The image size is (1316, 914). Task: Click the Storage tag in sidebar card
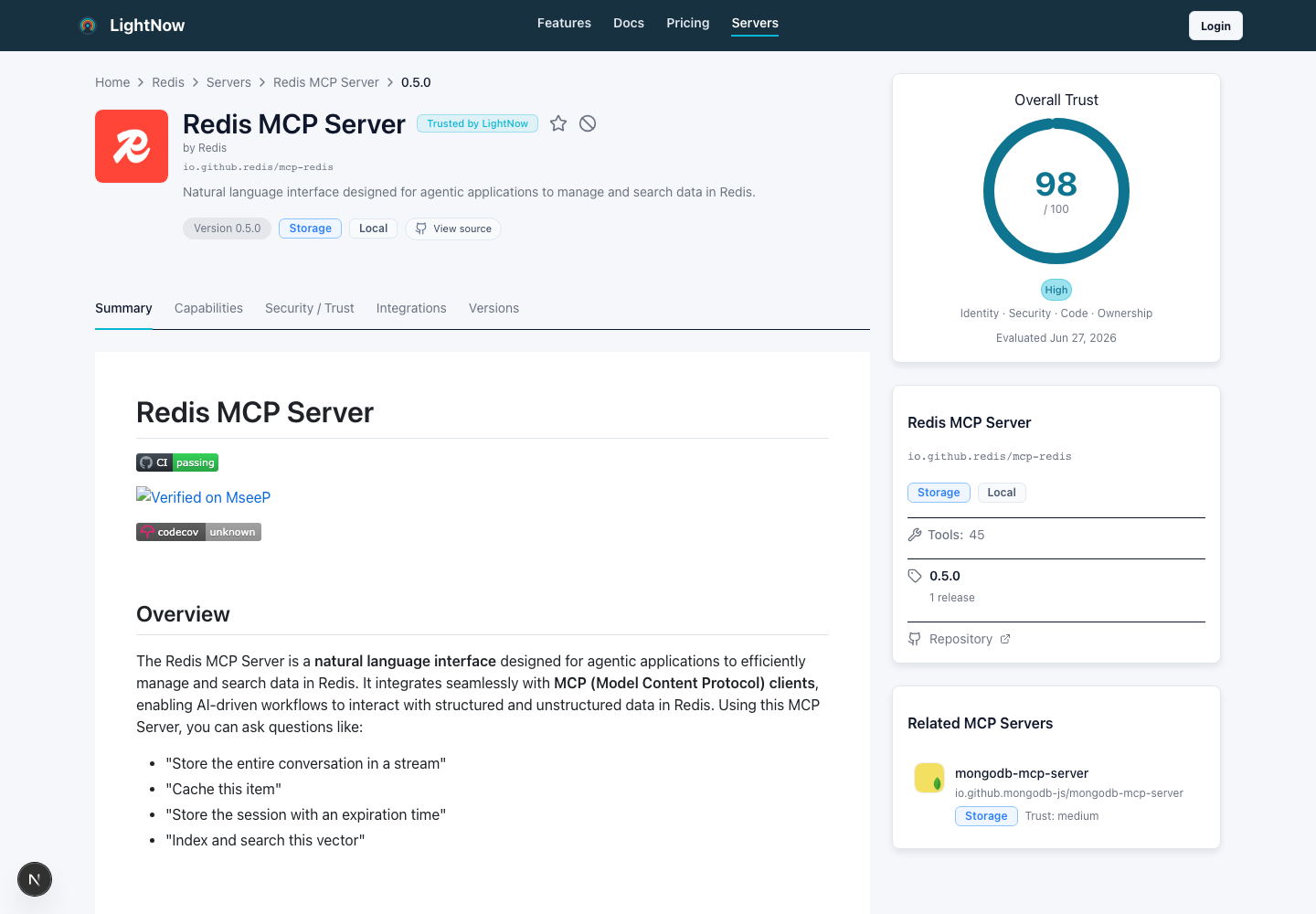tap(939, 493)
